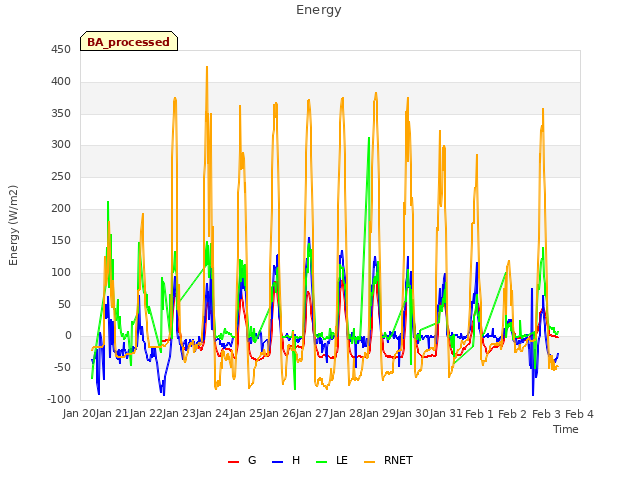640x480 pixels.
Task: Click the blue H legend swatch
Action: coord(277,462)
